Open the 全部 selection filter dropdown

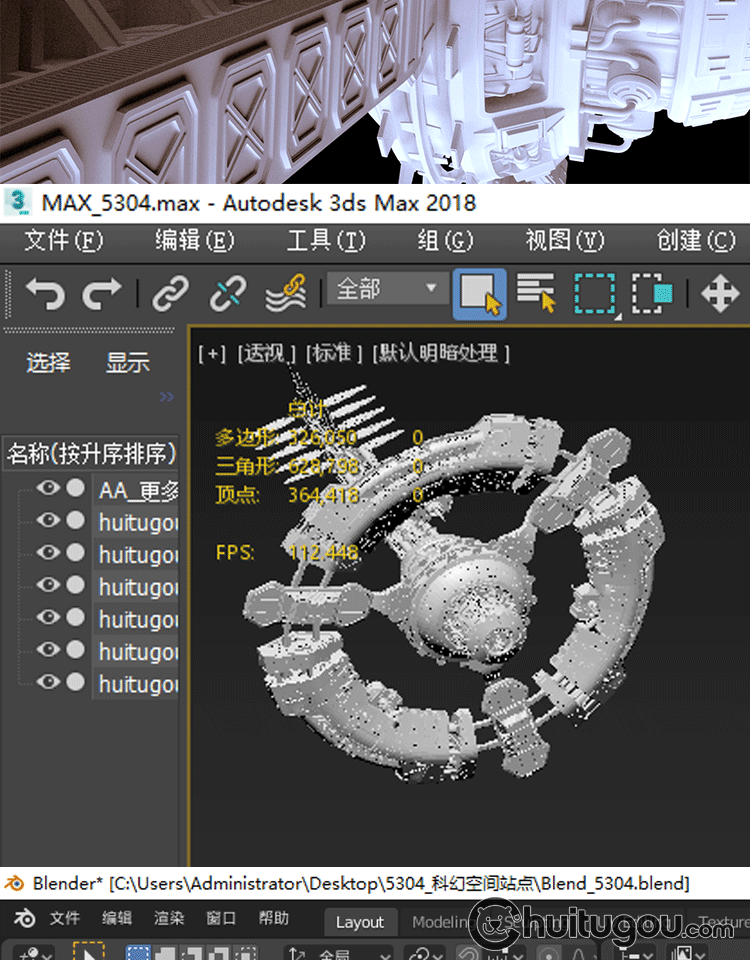[x=387, y=290]
